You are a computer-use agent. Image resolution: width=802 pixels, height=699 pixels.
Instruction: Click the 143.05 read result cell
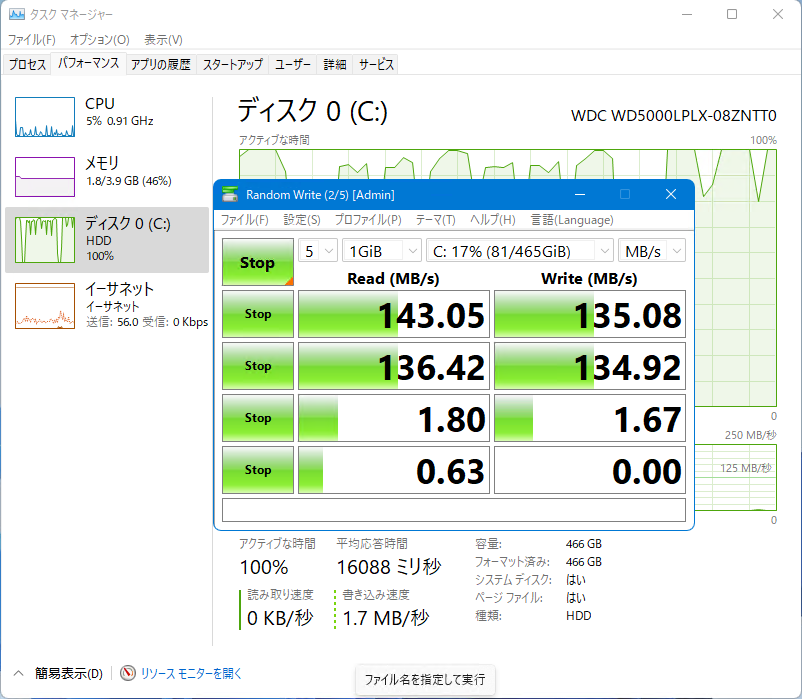[394, 314]
